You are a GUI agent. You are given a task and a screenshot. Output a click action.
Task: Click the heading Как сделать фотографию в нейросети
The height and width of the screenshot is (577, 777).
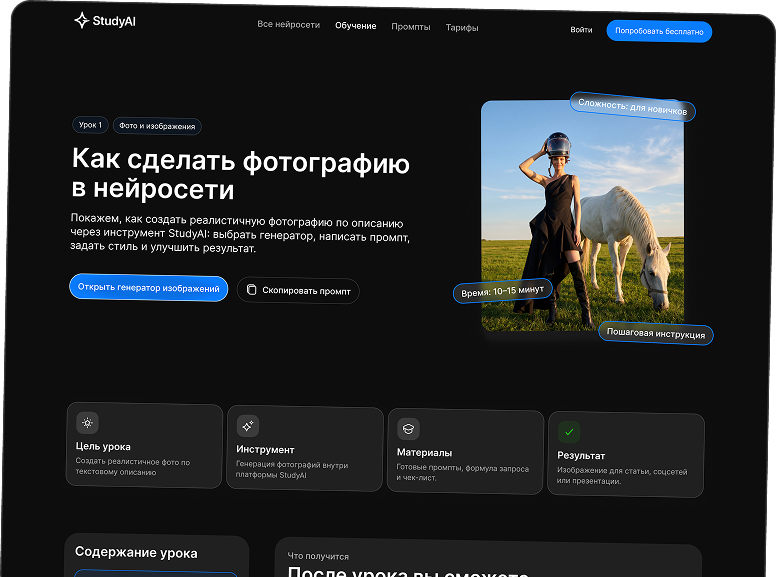coord(241,174)
